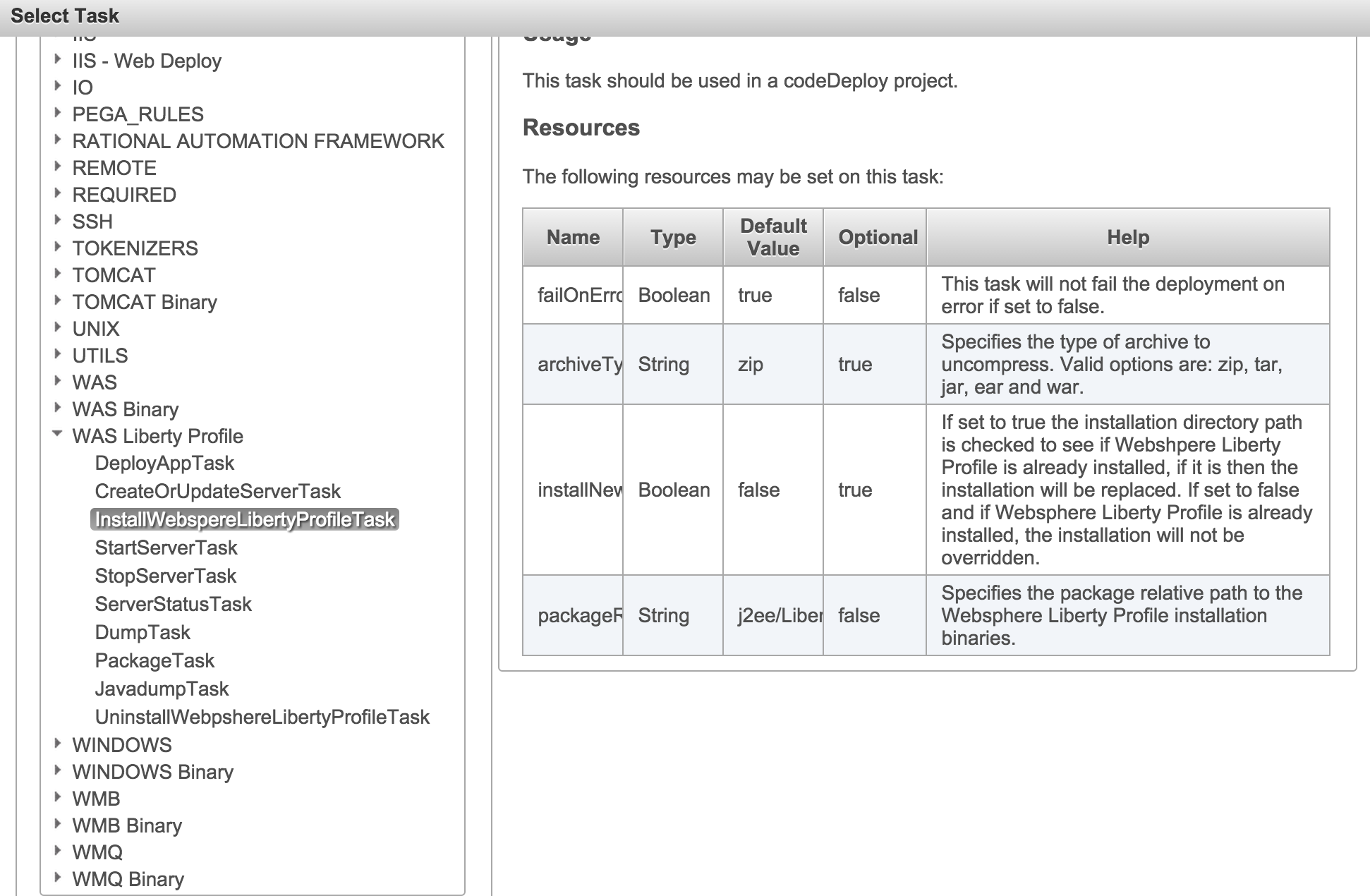Expand the PEGA_RULES category arrow
Screen dimensions: 1370x896
58,114
